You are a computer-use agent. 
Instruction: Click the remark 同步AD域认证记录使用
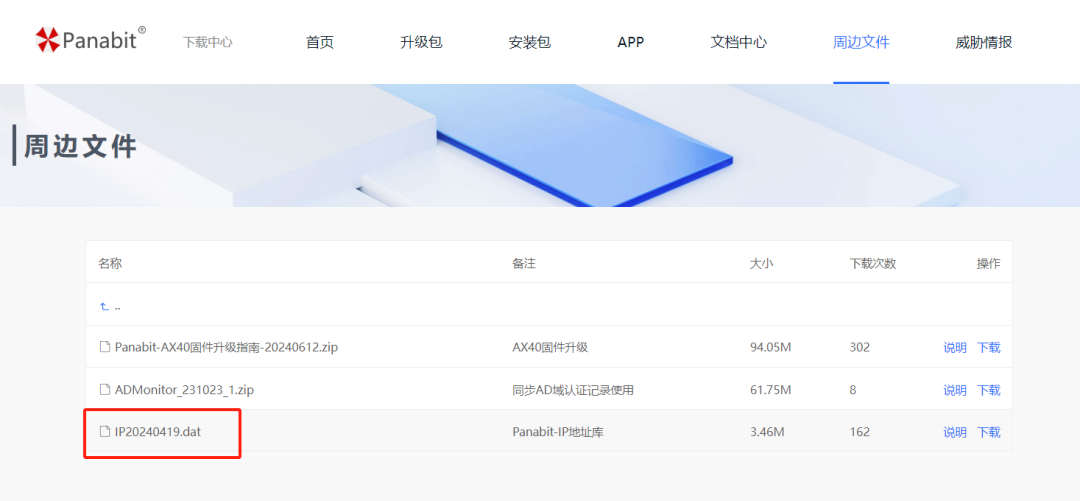pos(573,390)
